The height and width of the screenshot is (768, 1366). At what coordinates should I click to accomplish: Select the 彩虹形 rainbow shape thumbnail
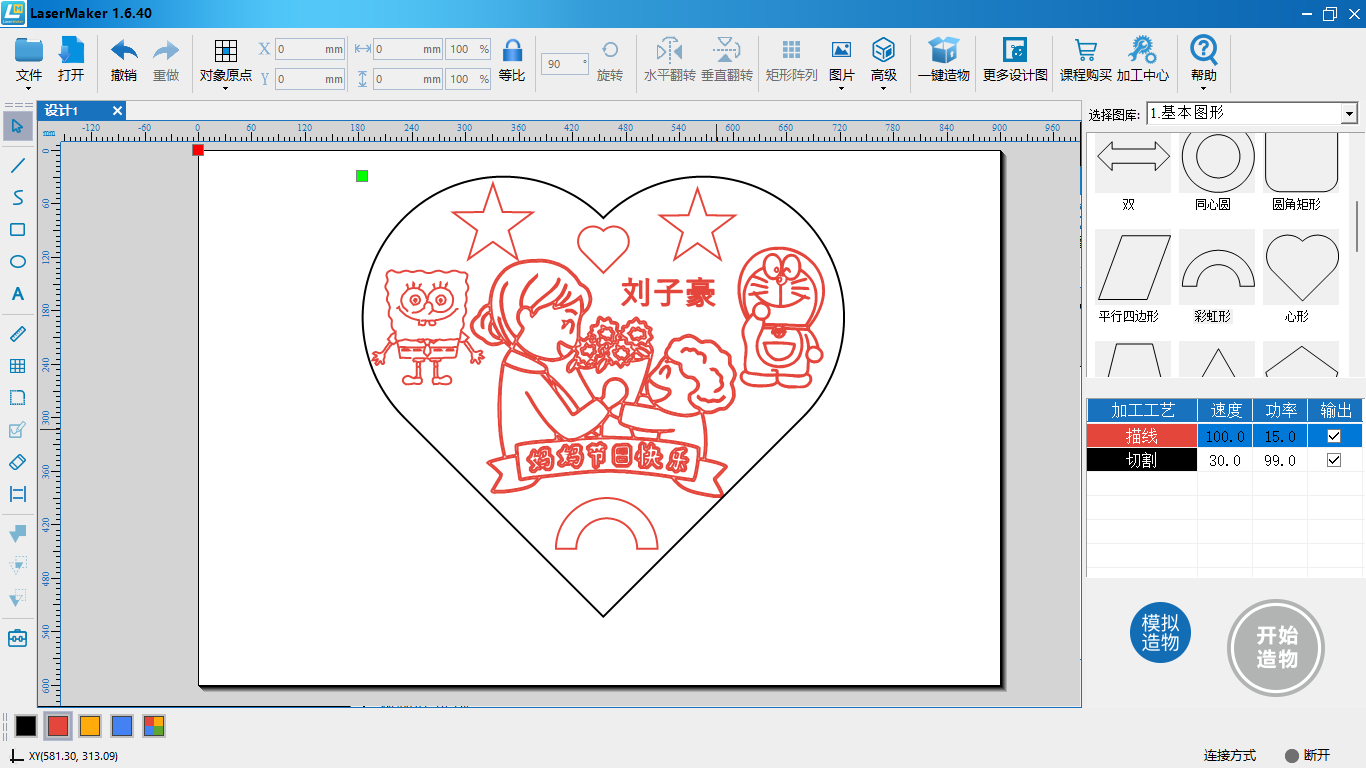pyautogui.click(x=1217, y=267)
